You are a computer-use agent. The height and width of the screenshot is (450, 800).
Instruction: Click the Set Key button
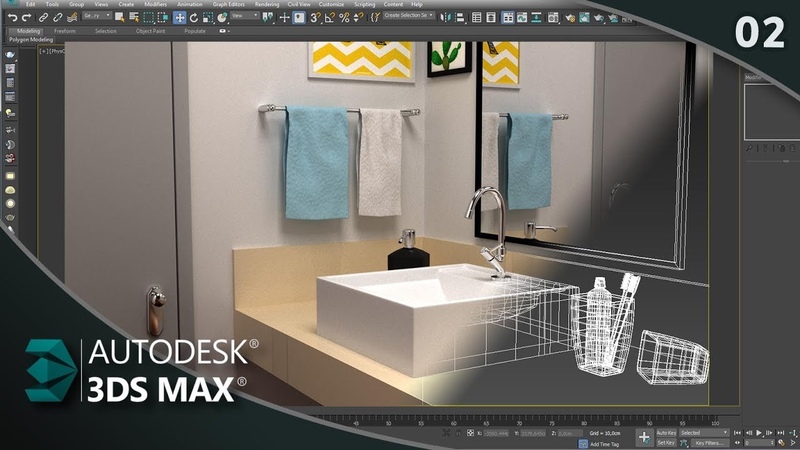click(666, 443)
